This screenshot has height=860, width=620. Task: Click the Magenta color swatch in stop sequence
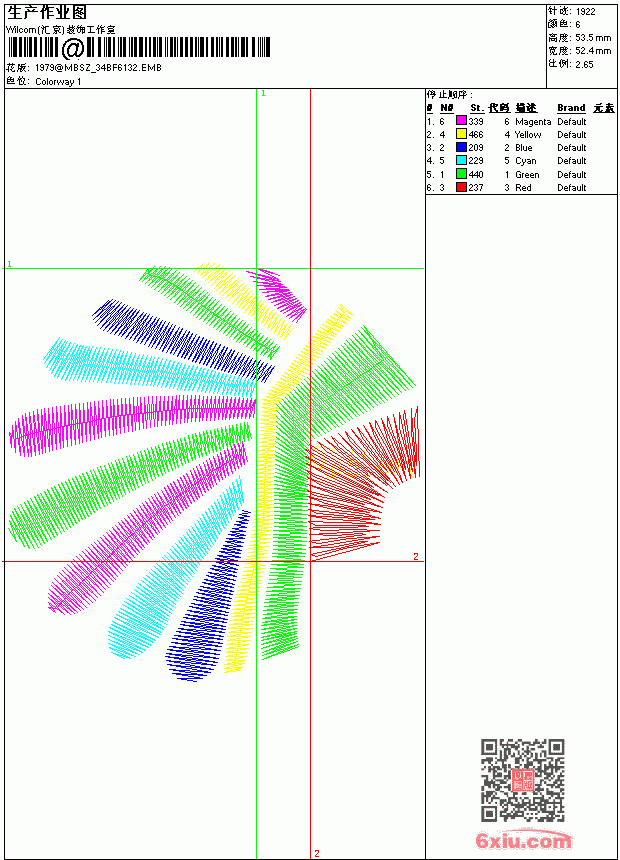(461, 121)
